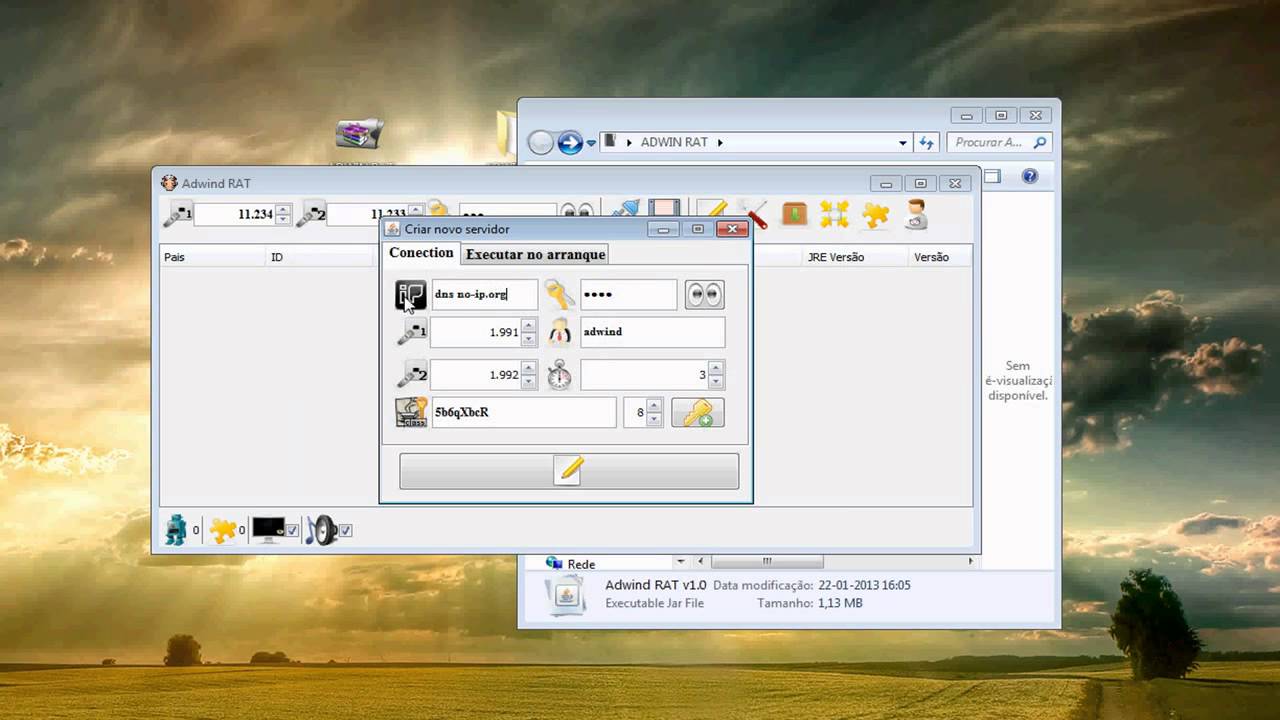
Task: Click the right scroll arrow in Explorer
Action: (970, 562)
